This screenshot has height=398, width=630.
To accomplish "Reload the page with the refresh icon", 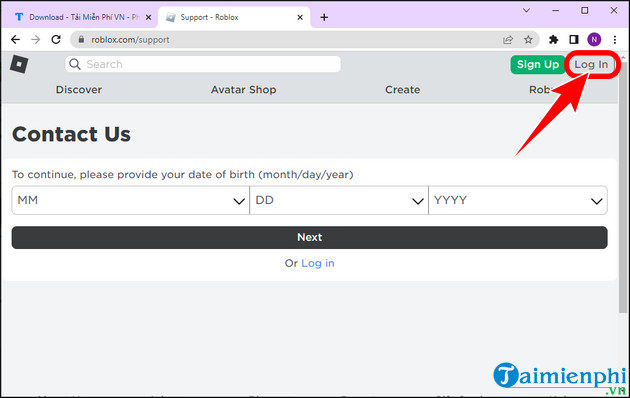I will (x=56, y=39).
